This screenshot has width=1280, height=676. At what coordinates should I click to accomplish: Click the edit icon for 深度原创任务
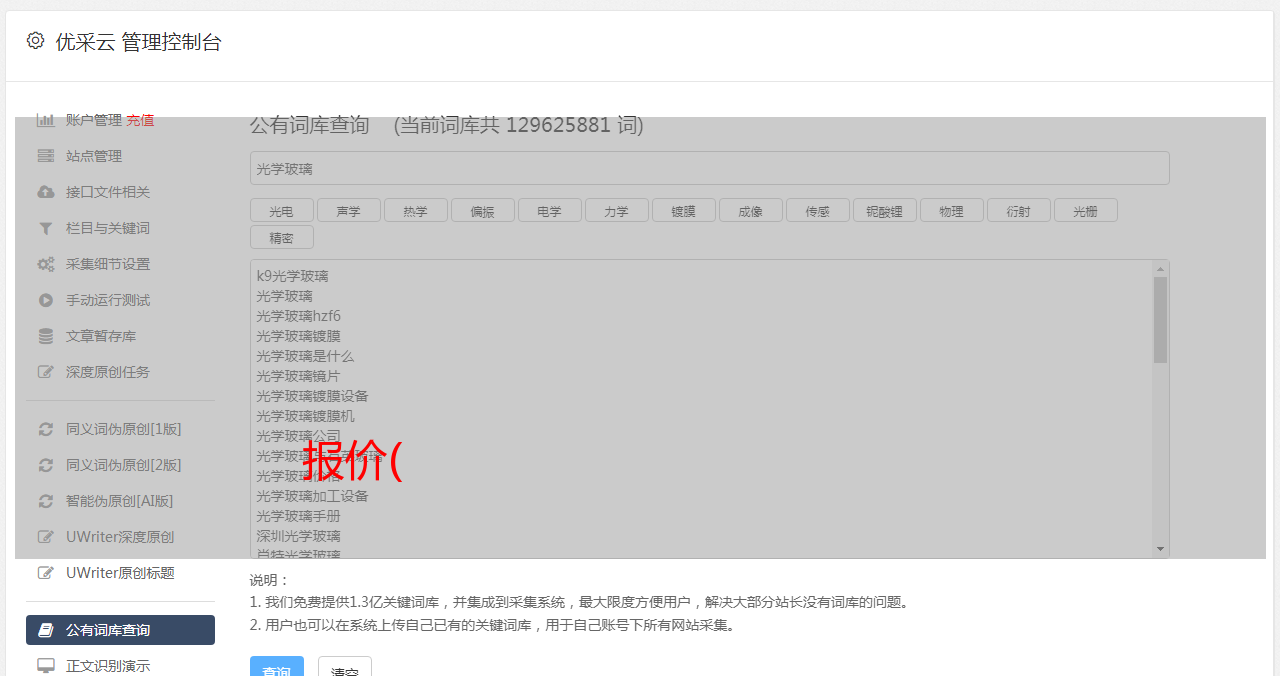point(45,372)
